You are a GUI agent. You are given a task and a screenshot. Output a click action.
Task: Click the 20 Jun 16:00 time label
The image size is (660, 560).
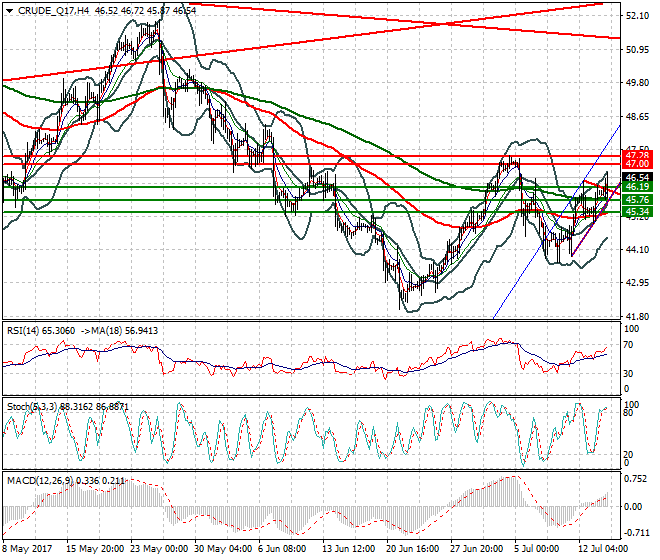pos(413,549)
